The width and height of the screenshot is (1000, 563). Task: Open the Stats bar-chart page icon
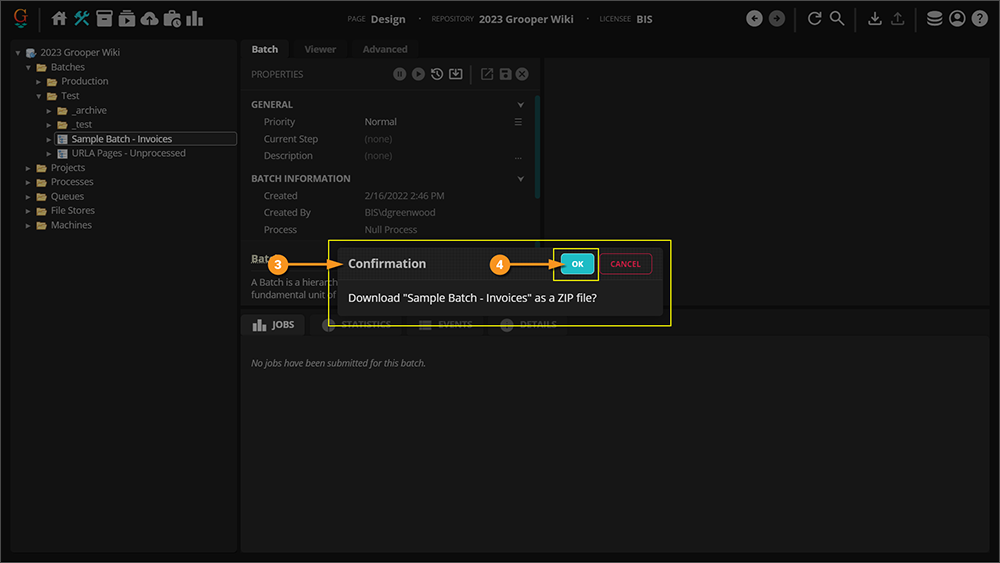[195, 18]
